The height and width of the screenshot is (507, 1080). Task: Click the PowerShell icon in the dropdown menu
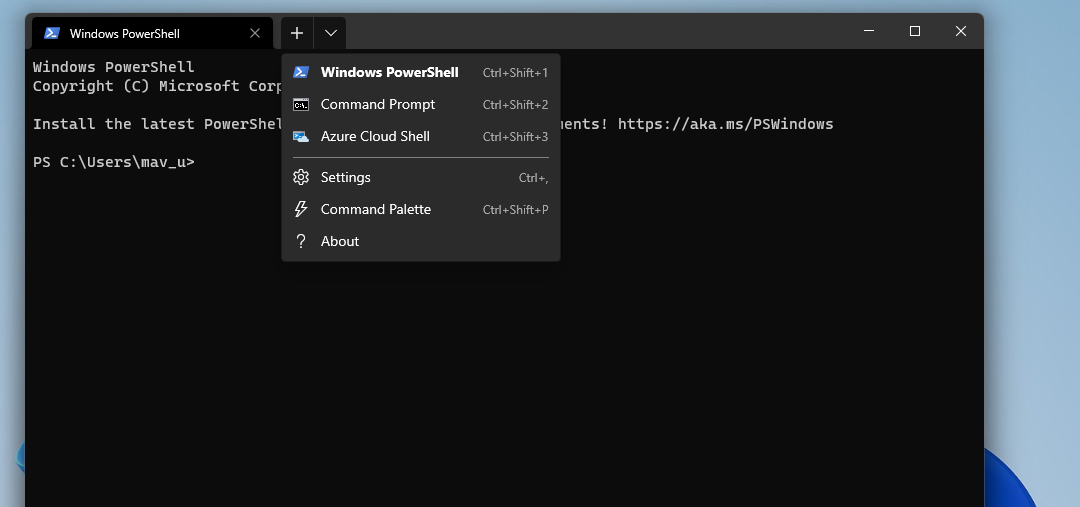pyautogui.click(x=300, y=72)
